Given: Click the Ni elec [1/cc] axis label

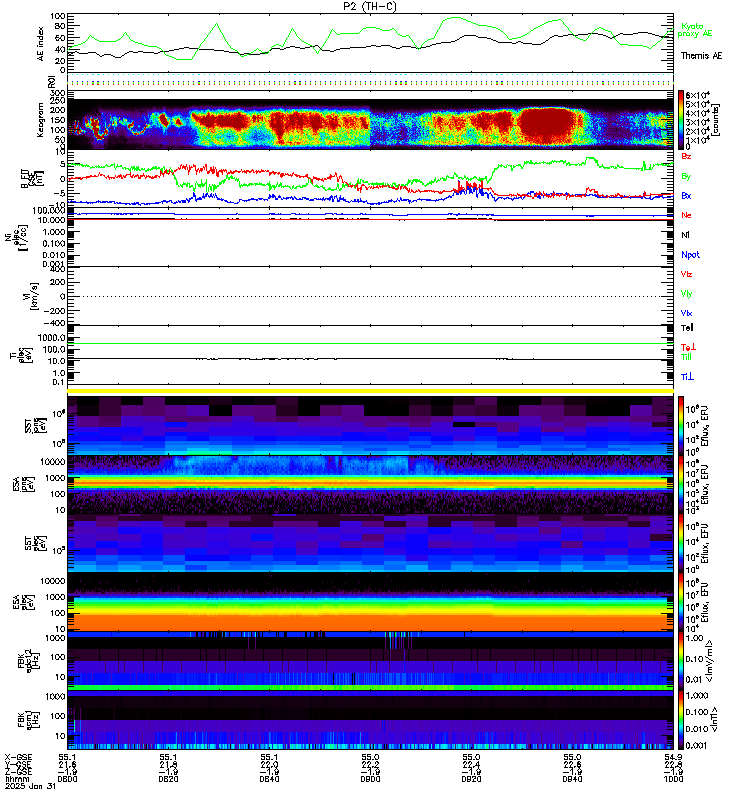Looking at the screenshot, I should click(16, 237).
